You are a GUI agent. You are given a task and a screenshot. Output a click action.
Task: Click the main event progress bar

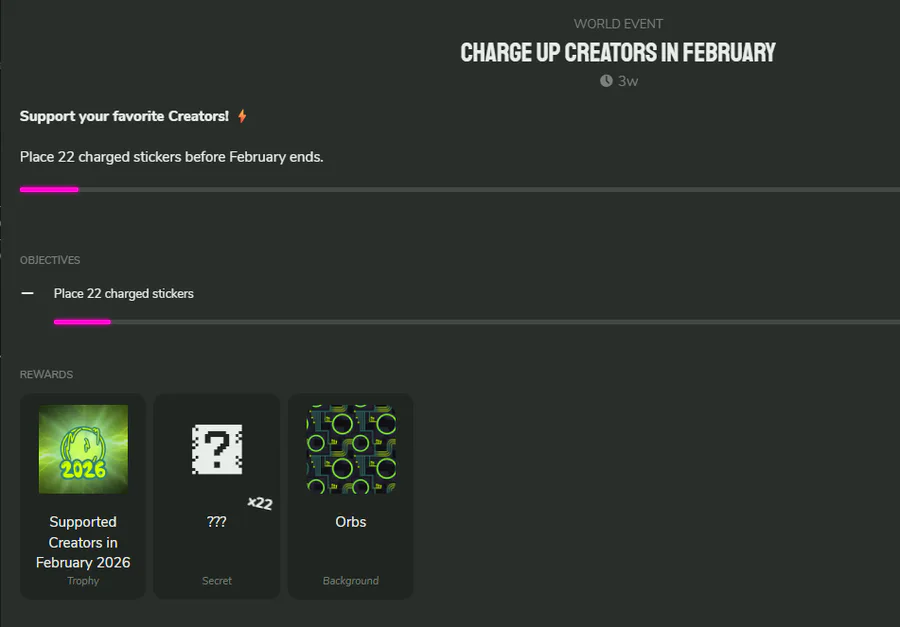point(460,189)
